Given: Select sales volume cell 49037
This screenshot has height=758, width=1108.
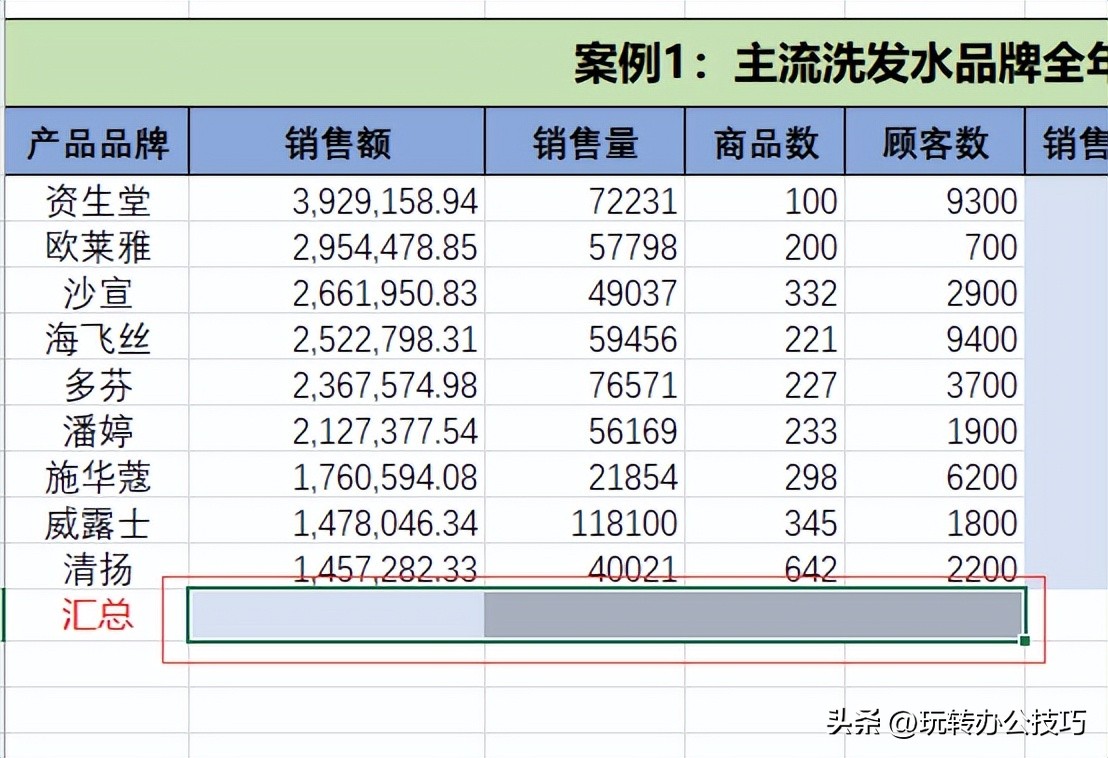Looking at the screenshot, I should point(585,291).
